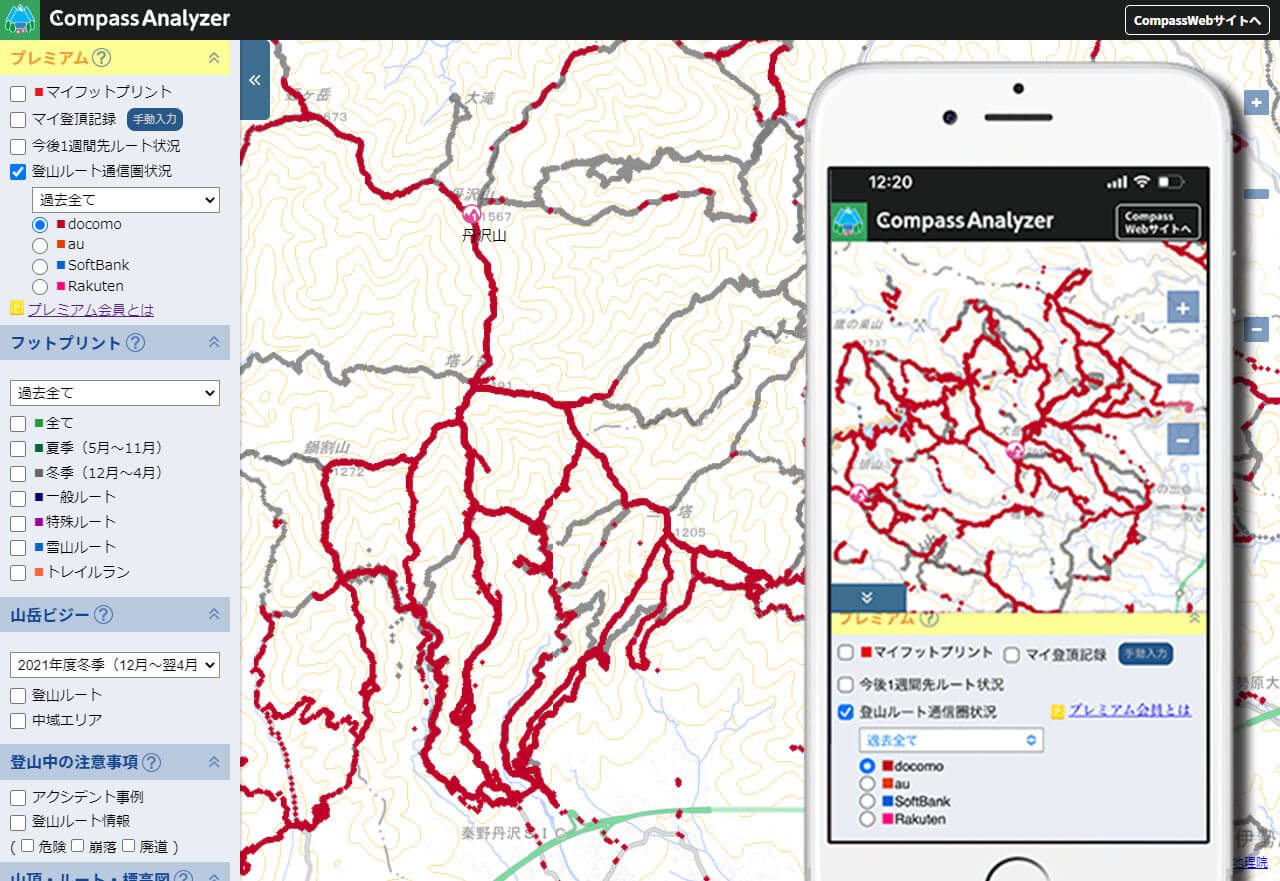Tap the phone's Compass logo icon
The width and height of the screenshot is (1280, 881).
tap(848, 221)
